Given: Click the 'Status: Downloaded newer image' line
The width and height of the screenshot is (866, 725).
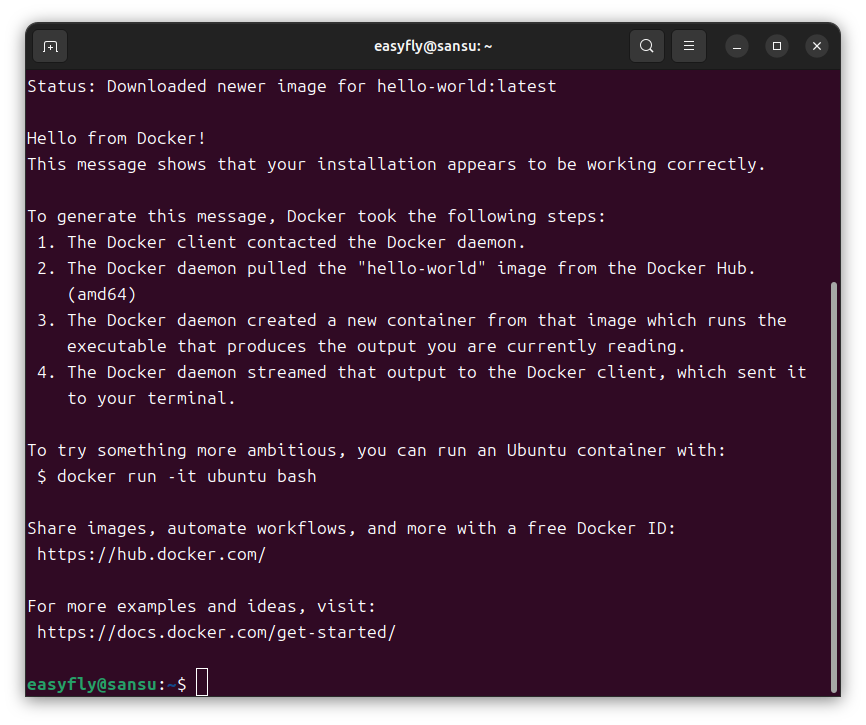Looking at the screenshot, I should coord(292,86).
